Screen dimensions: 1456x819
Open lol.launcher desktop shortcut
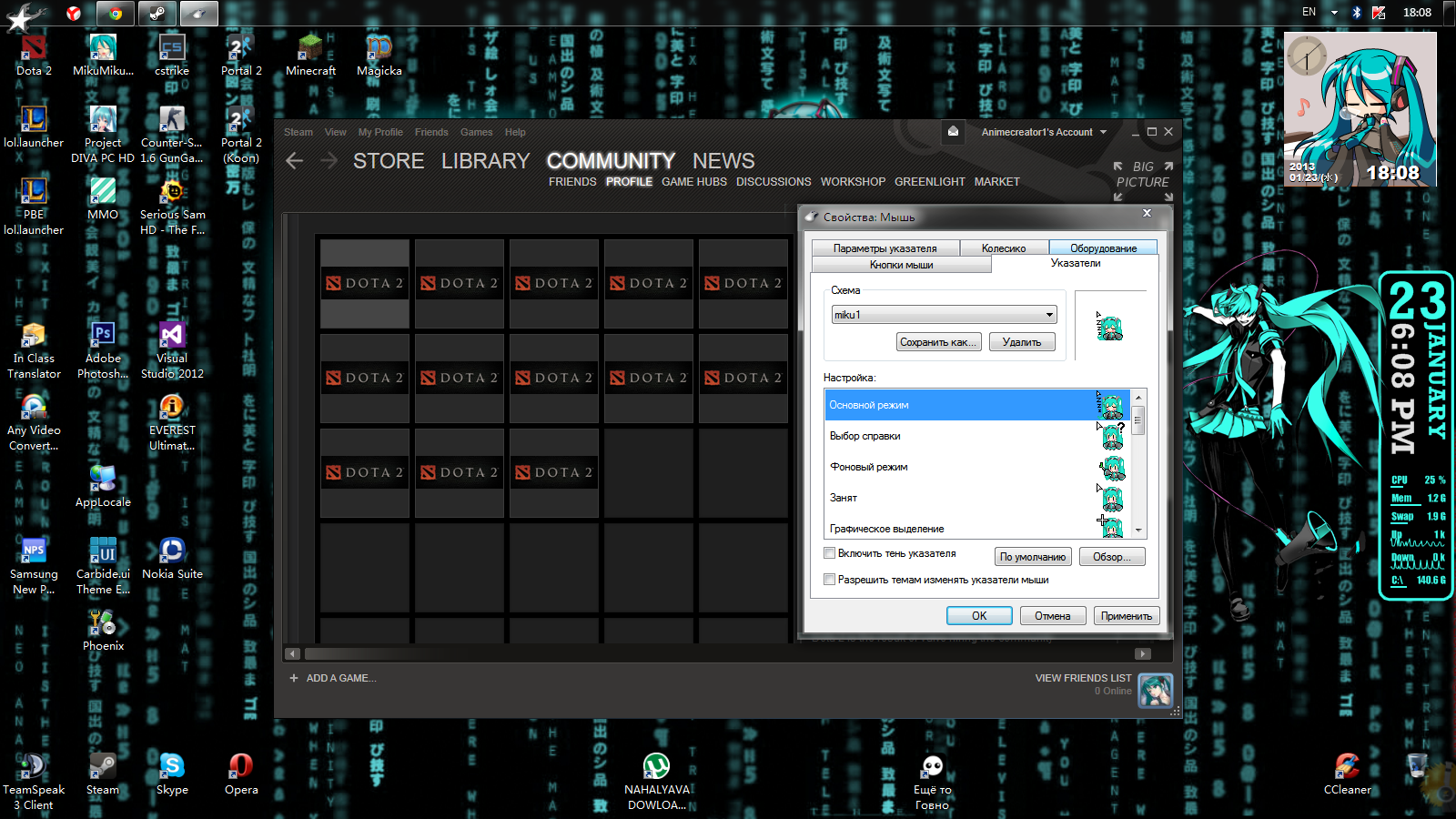coord(34,126)
